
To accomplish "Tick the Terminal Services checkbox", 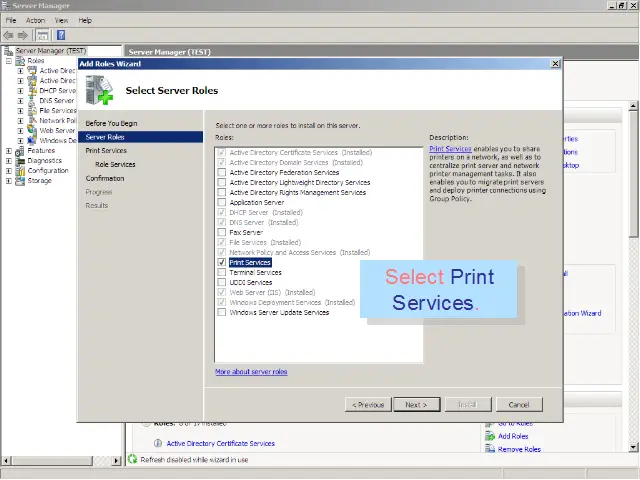I will point(222,272).
